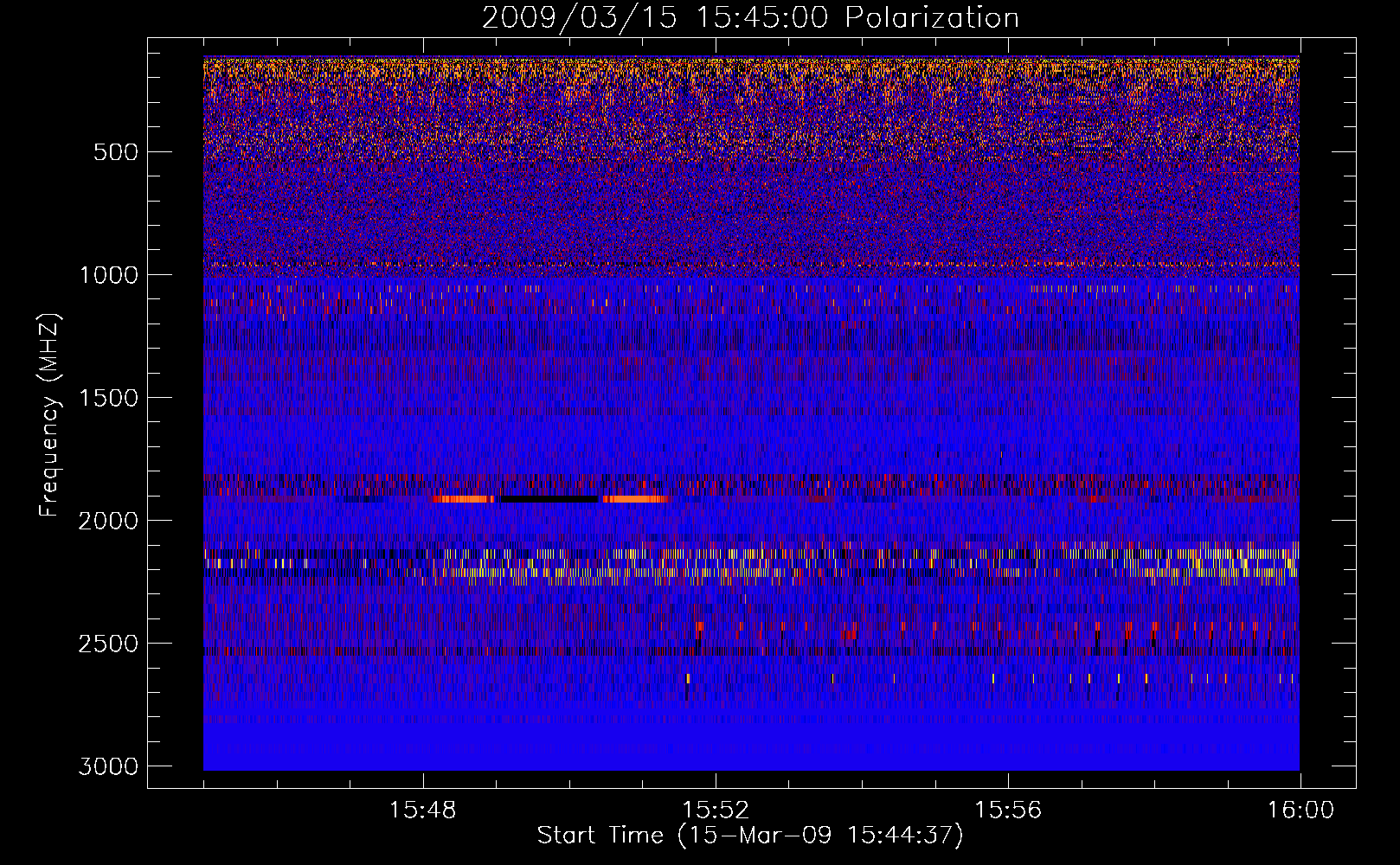
Task: Select the 'Frequency (MHZ)' y-axis label
Action: click(x=49, y=415)
